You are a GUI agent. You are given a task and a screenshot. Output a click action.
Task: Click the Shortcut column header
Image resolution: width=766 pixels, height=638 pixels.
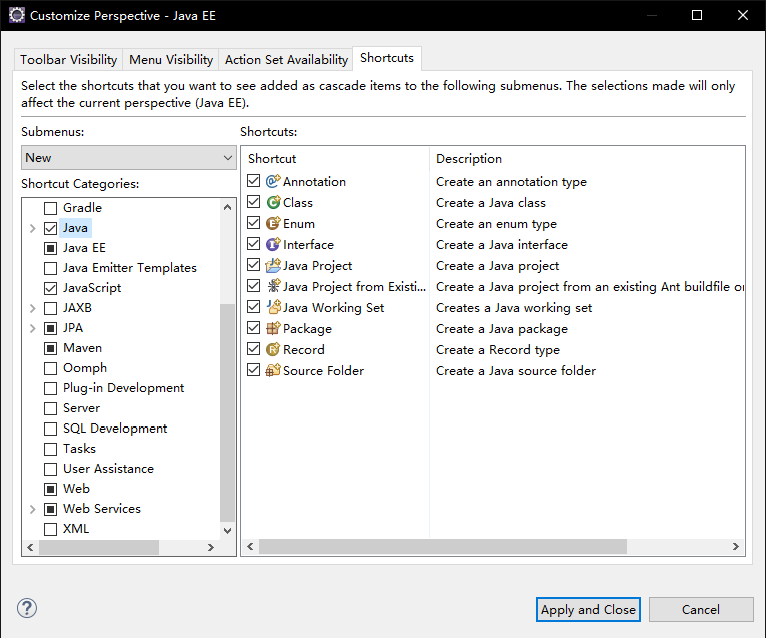[x=335, y=158]
